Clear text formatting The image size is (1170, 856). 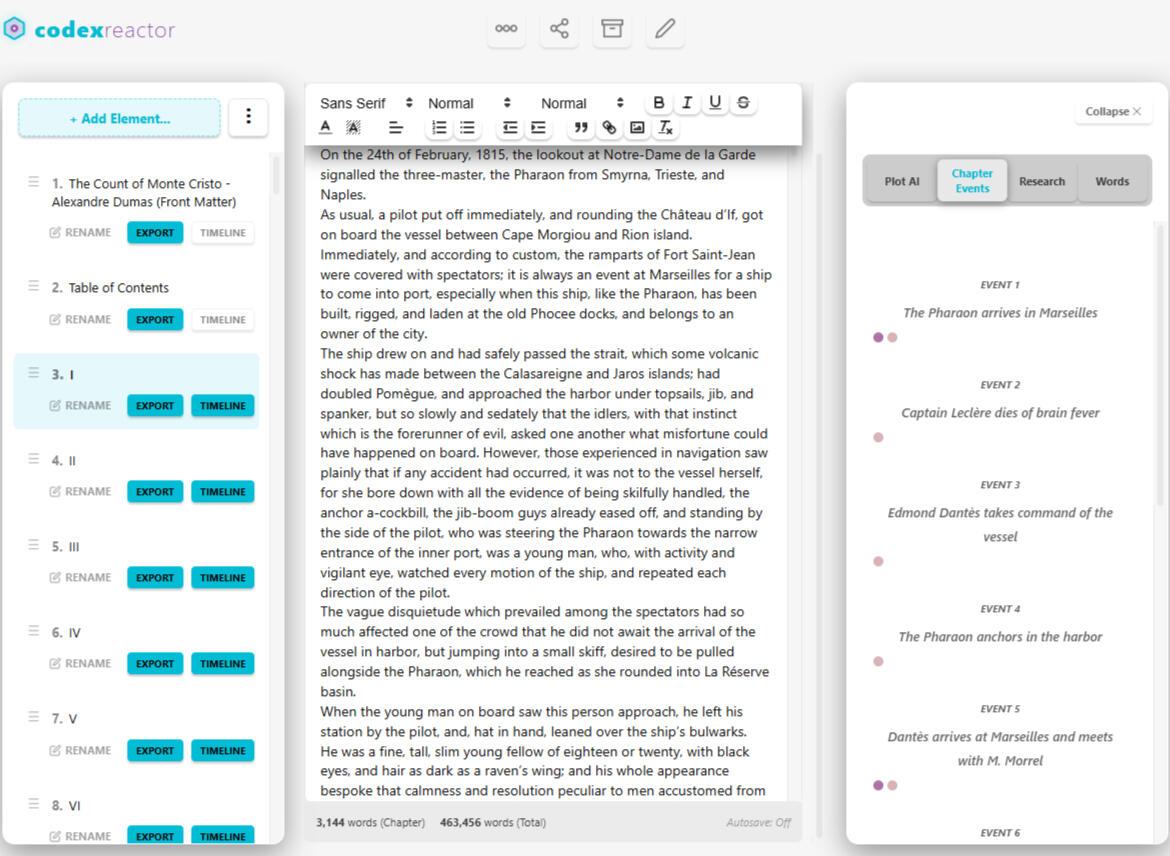tap(666, 128)
